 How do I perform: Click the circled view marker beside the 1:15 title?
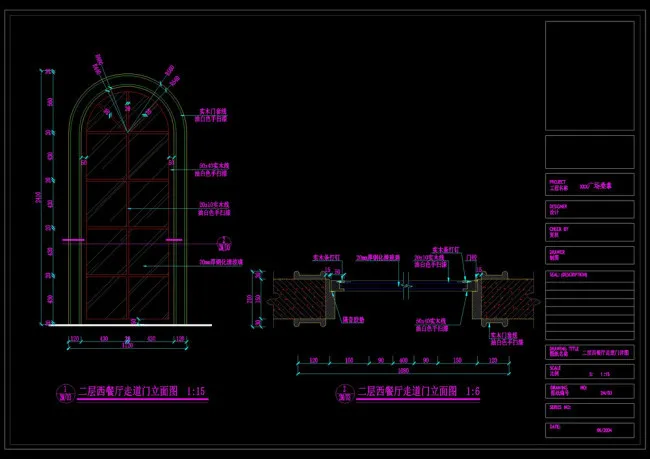(x=64, y=393)
